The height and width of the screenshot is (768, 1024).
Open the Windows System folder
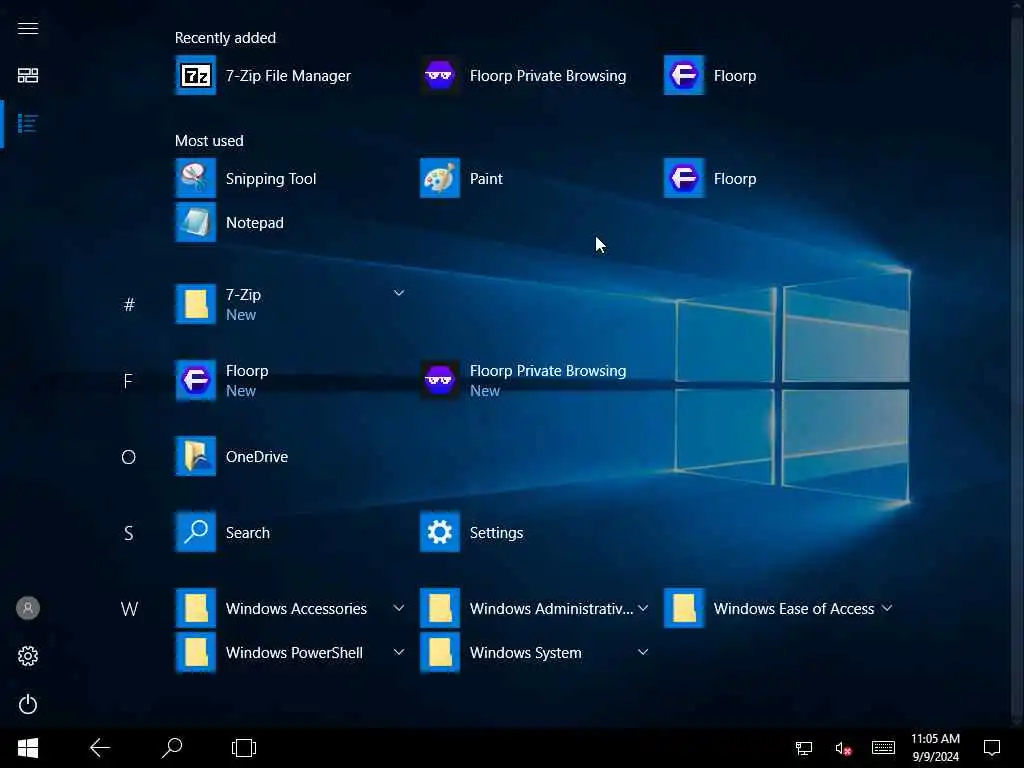coord(535,652)
